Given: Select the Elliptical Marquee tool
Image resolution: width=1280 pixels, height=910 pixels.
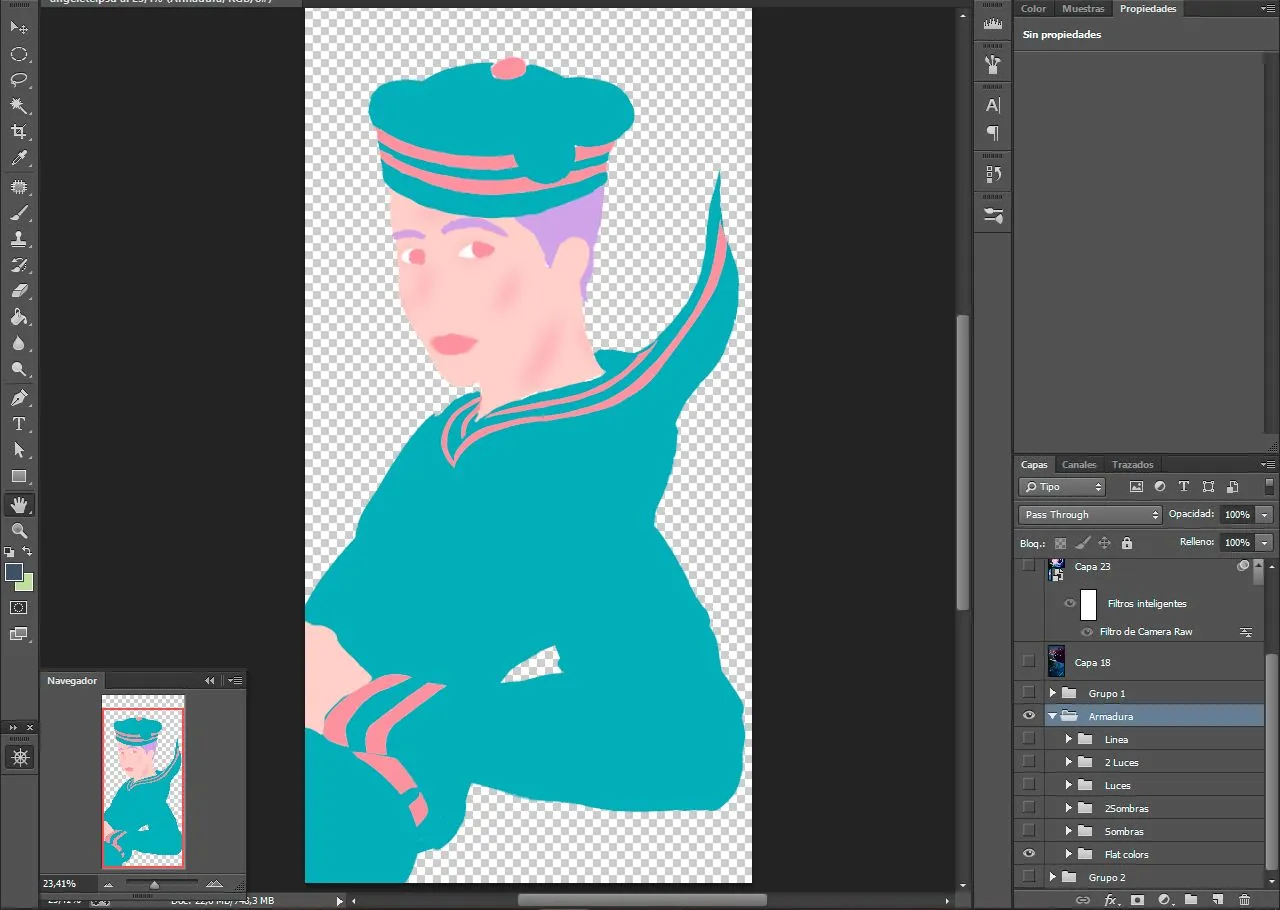Looking at the screenshot, I should [x=19, y=54].
